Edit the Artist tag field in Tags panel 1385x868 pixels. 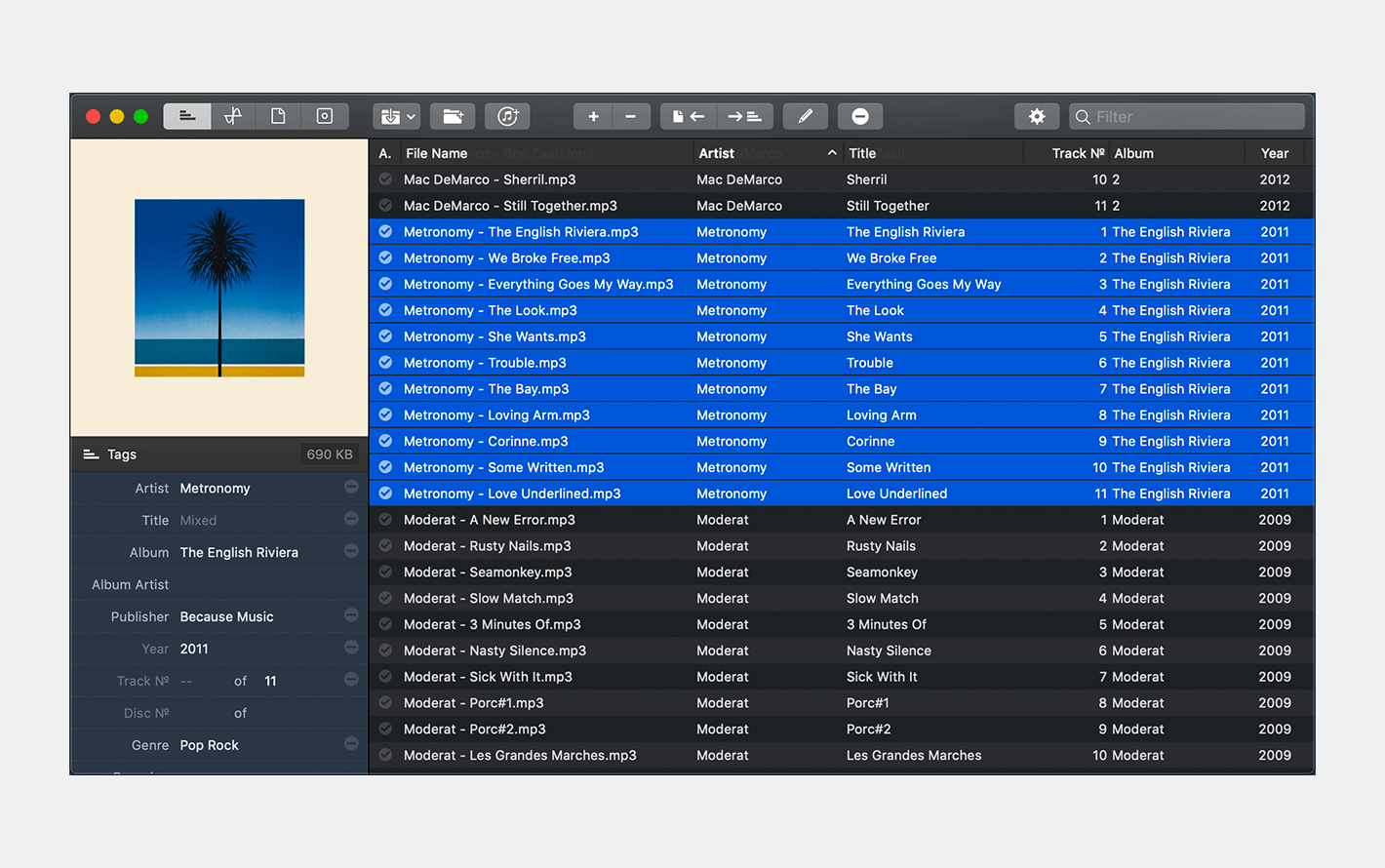coord(259,488)
